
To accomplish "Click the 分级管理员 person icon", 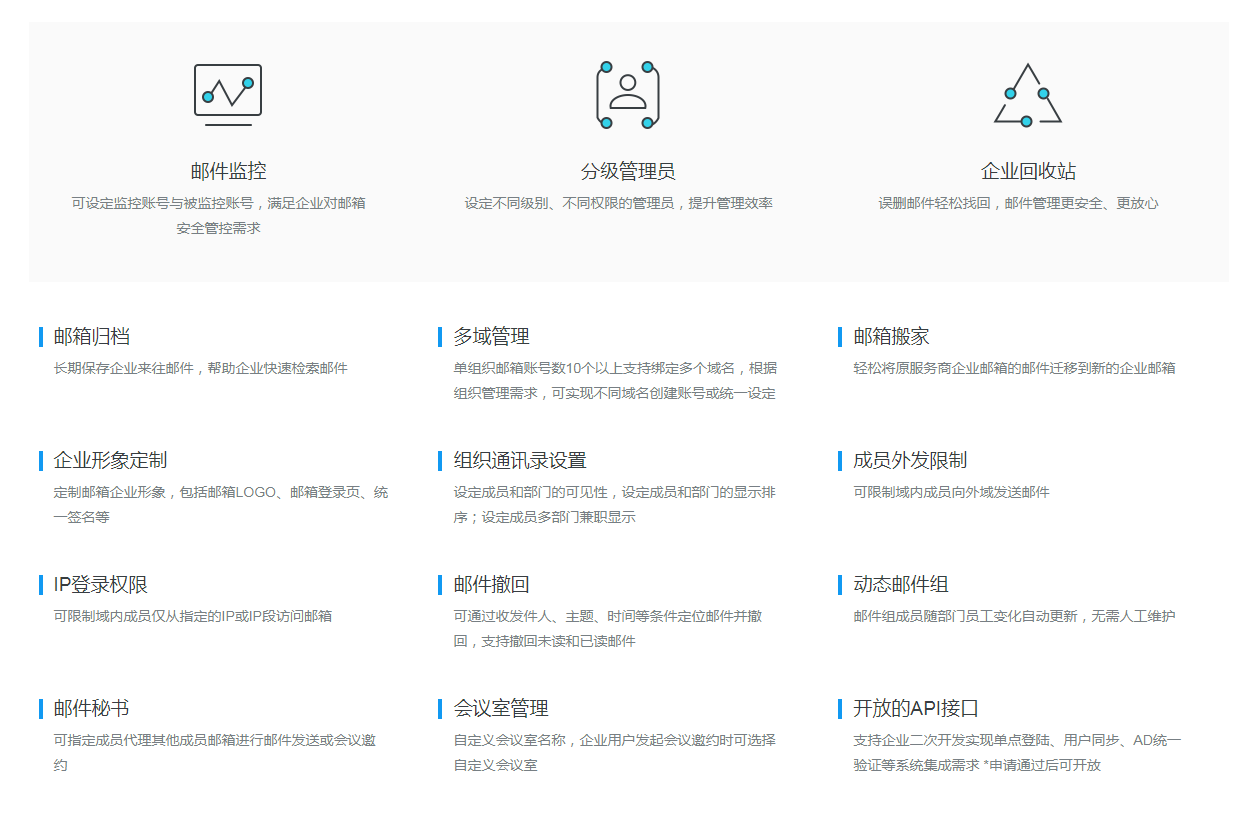I will [x=628, y=95].
